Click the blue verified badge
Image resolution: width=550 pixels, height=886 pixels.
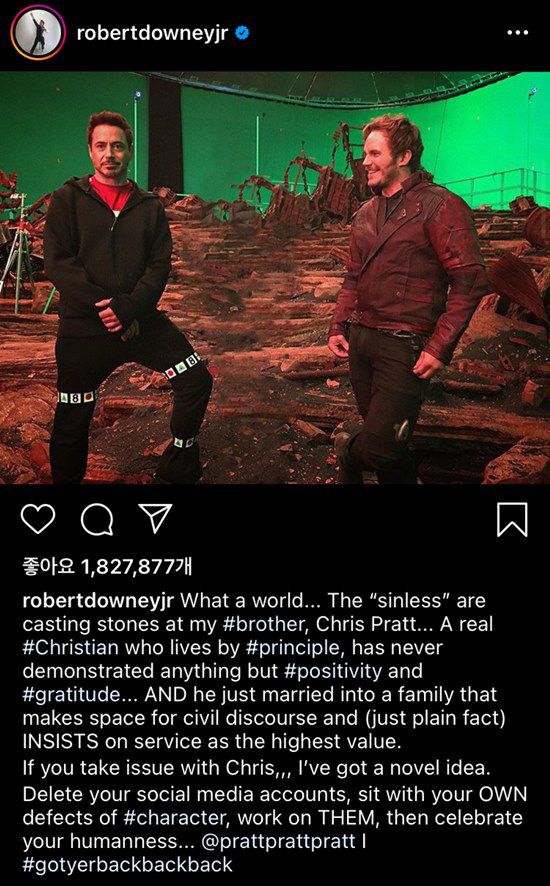[x=242, y=33]
